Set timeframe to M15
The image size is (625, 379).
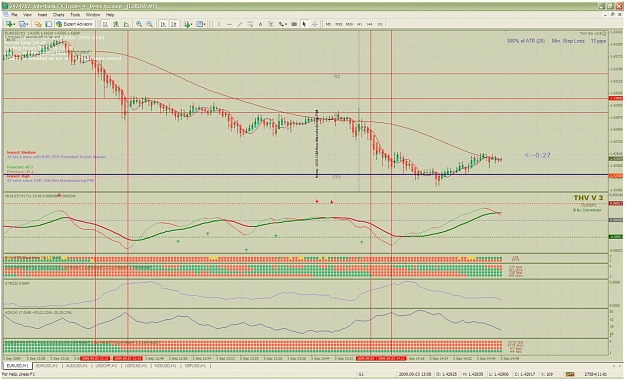coord(338,24)
